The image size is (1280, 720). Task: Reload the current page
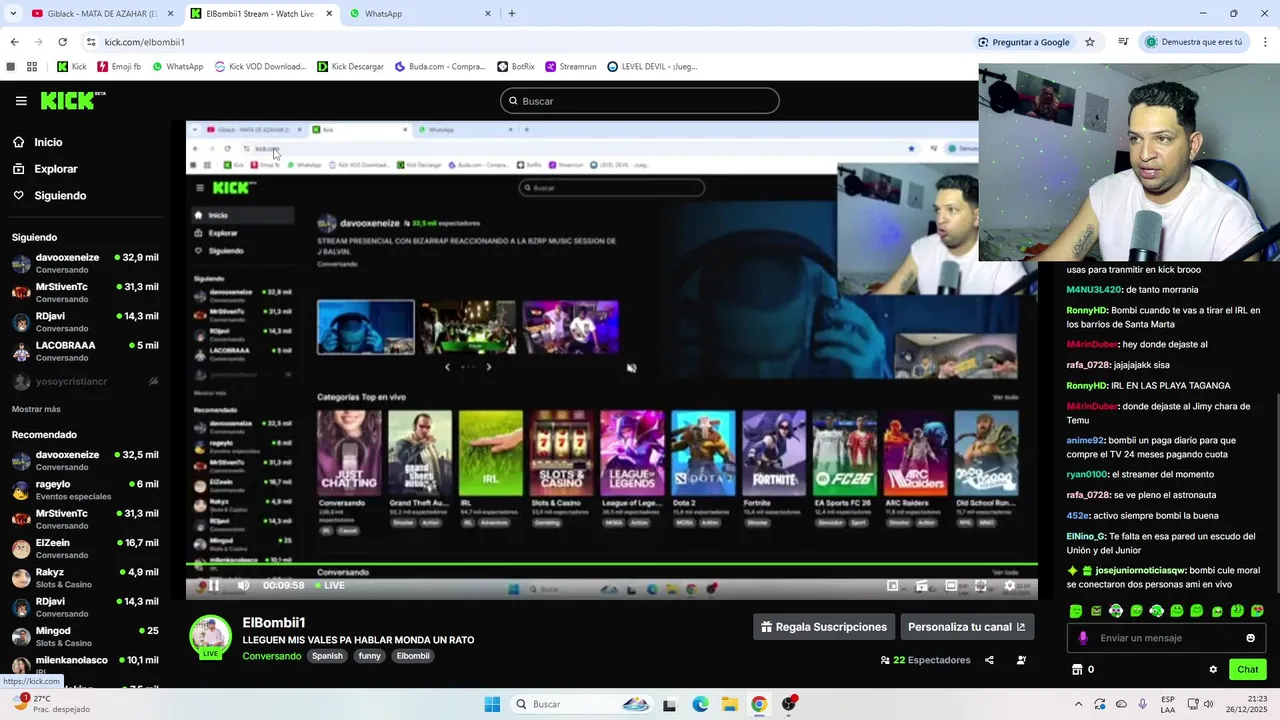click(x=62, y=42)
